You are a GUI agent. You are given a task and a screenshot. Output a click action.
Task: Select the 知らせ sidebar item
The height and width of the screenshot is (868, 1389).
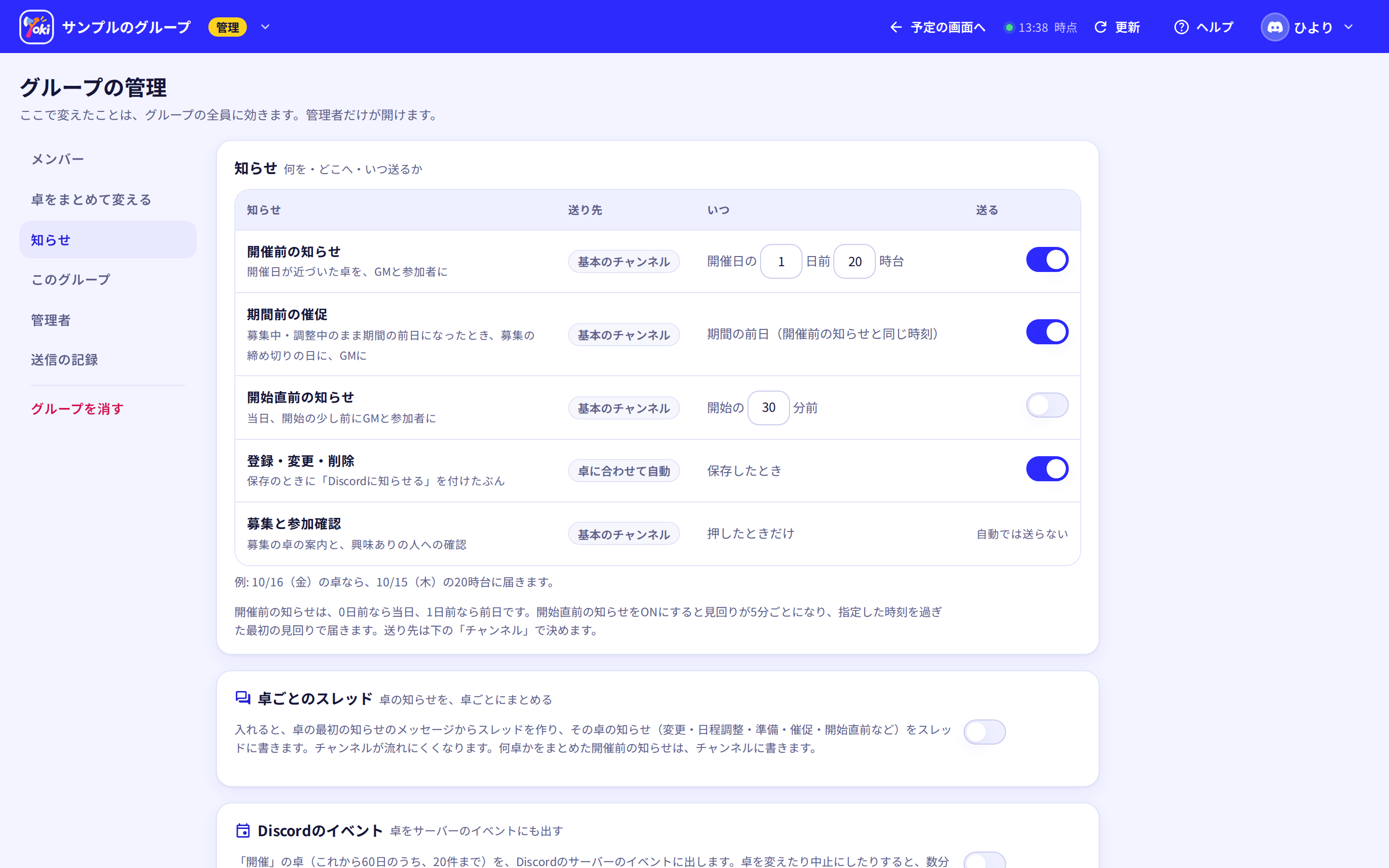pyautogui.click(x=108, y=239)
